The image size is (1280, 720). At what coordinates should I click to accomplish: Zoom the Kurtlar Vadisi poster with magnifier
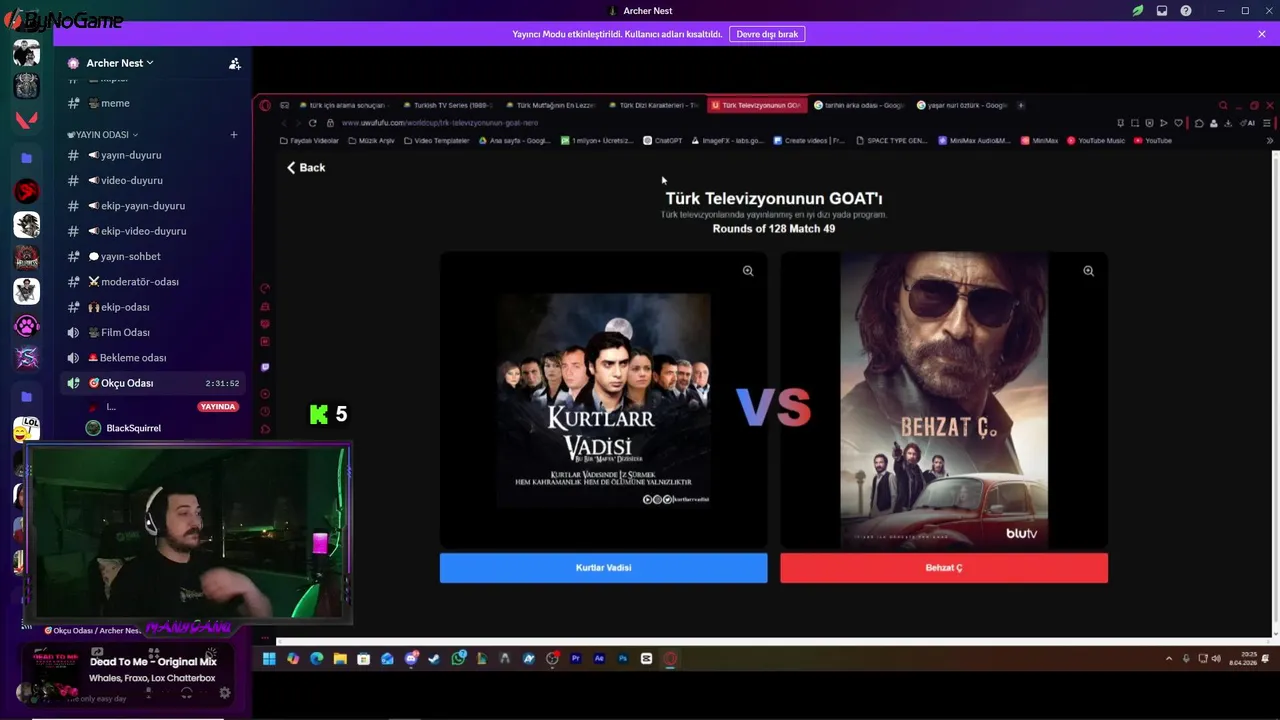click(748, 271)
